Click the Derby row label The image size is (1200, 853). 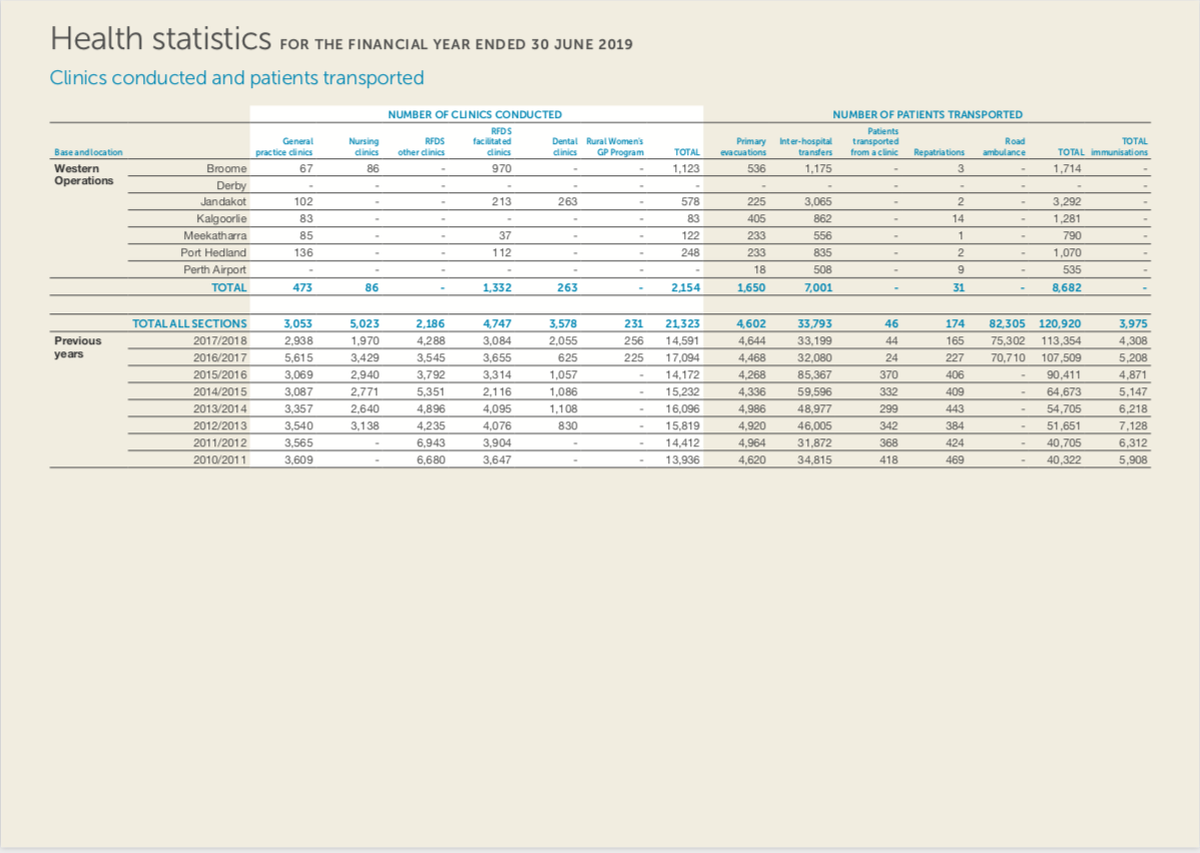pos(234,185)
